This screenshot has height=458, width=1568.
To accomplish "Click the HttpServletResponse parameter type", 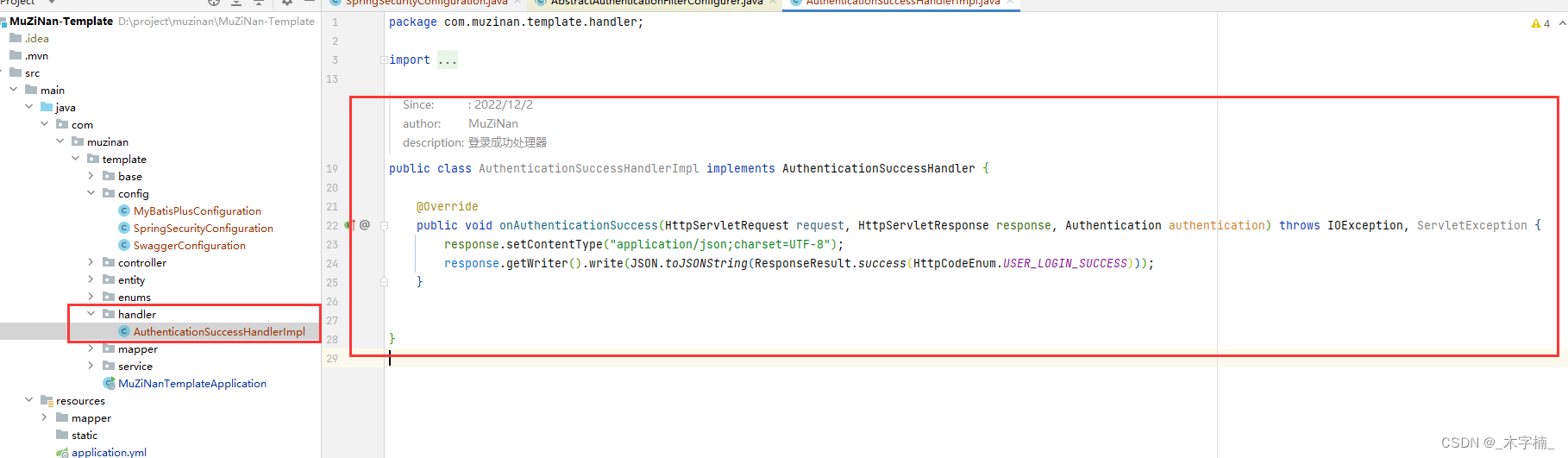I will (x=924, y=225).
